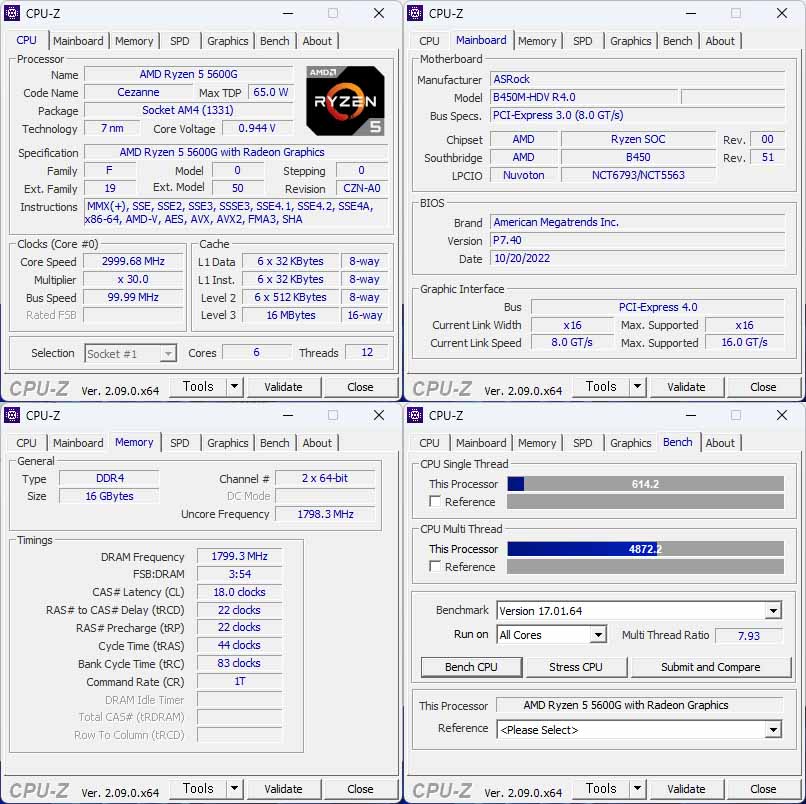Click the Core Voltage value 0.944 V
The width and height of the screenshot is (806, 804).
tap(257, 128)
